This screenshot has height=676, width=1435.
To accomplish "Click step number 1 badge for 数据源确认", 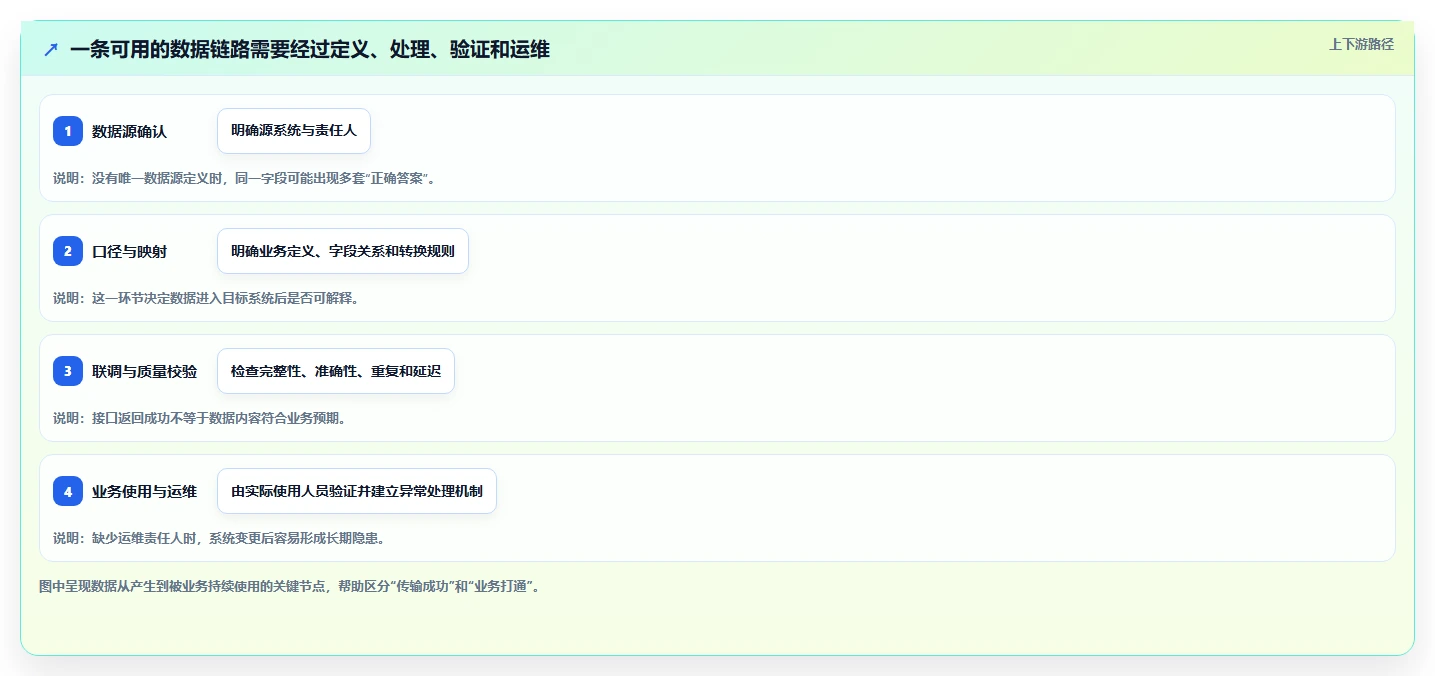I will coord(68,131).
